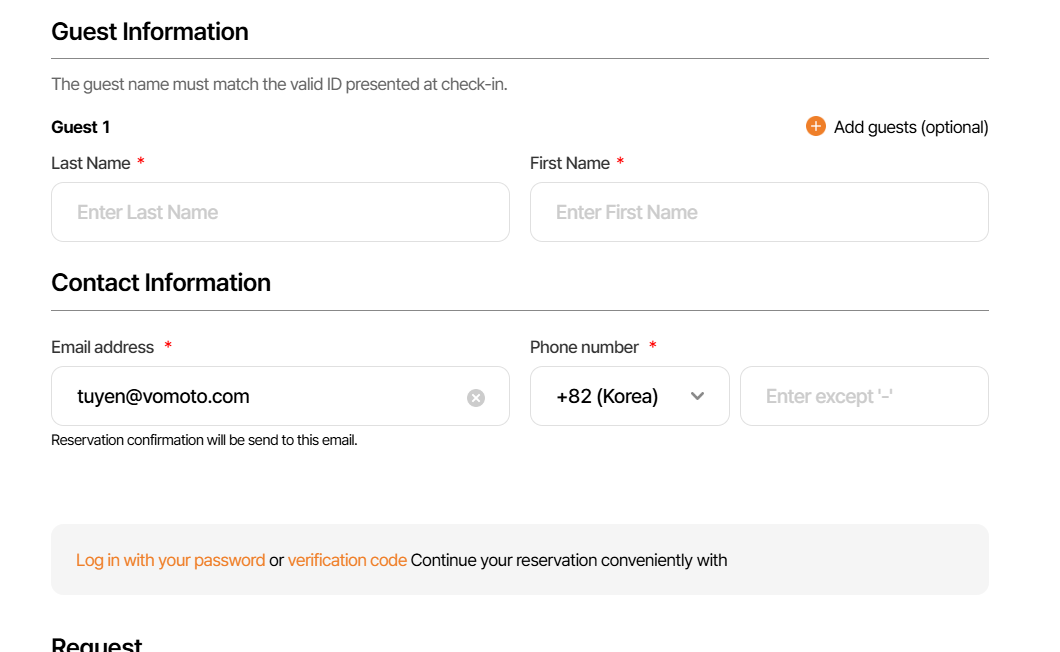Focus the Enter Last Name field
Screen dimensions: 1060x652
point(280,212)
